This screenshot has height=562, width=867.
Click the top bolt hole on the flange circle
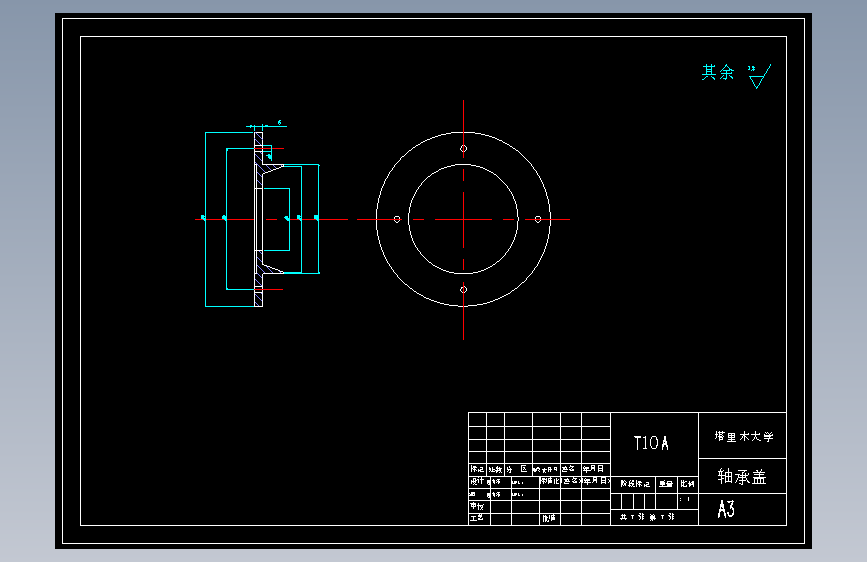pos(463,148)
